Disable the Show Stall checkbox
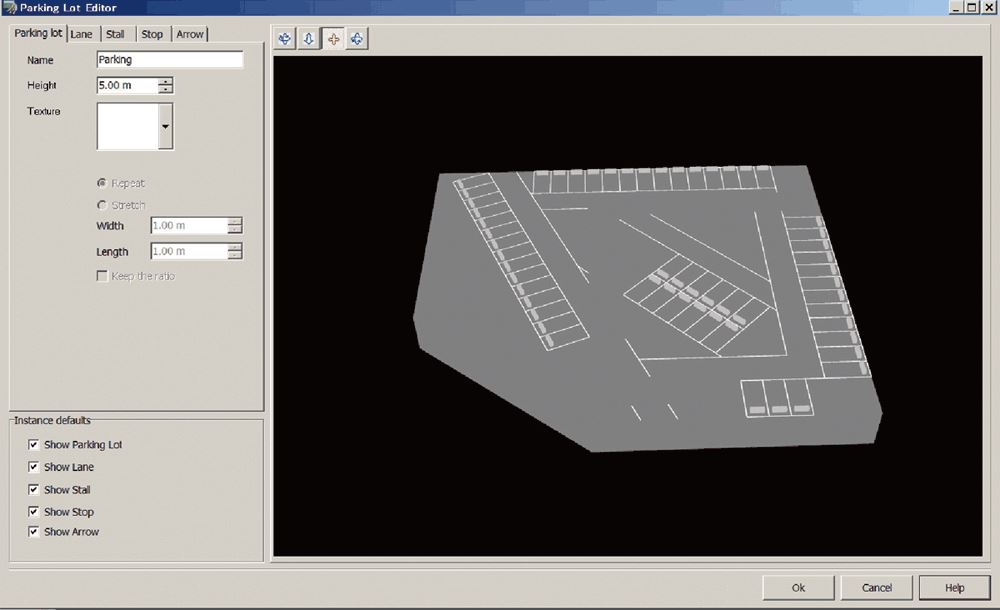Screen dimensions: 1000x610 click(34, 490)
